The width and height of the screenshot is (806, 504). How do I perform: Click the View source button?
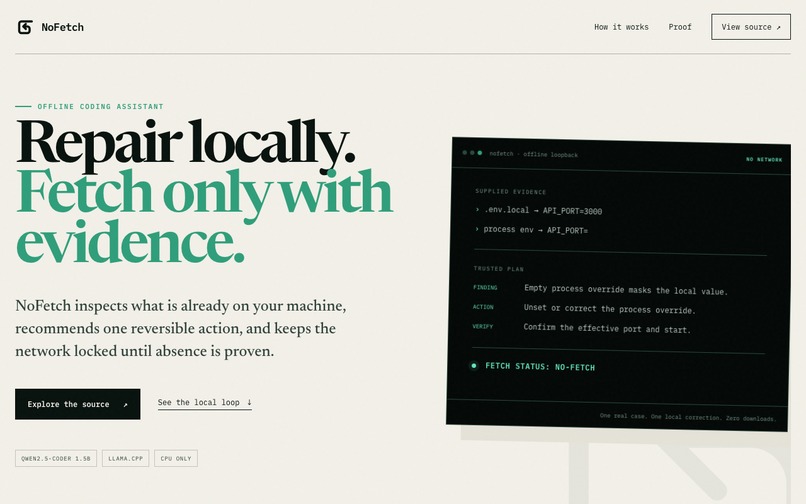coord(750,27)
